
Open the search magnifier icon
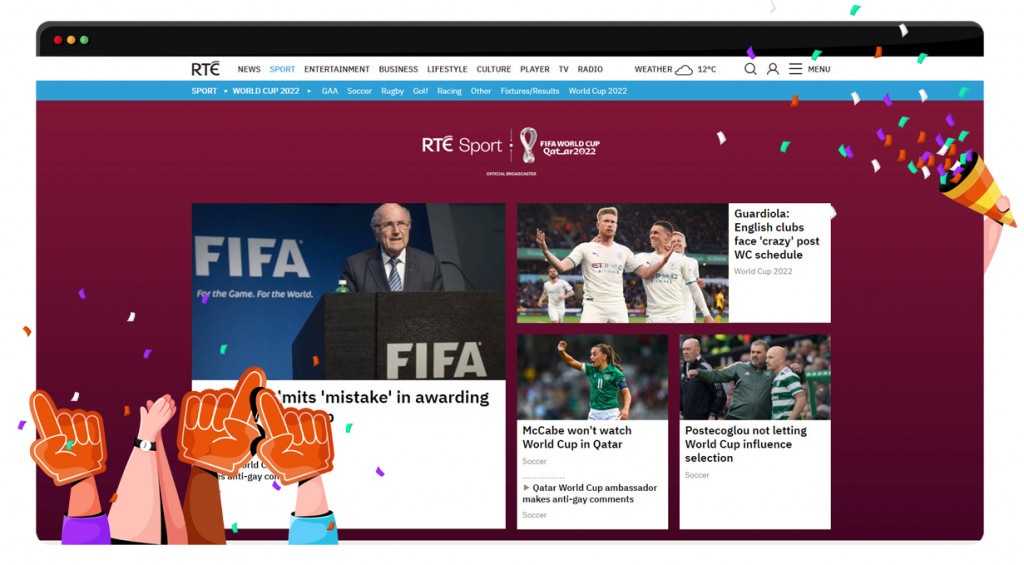point(750,69)
